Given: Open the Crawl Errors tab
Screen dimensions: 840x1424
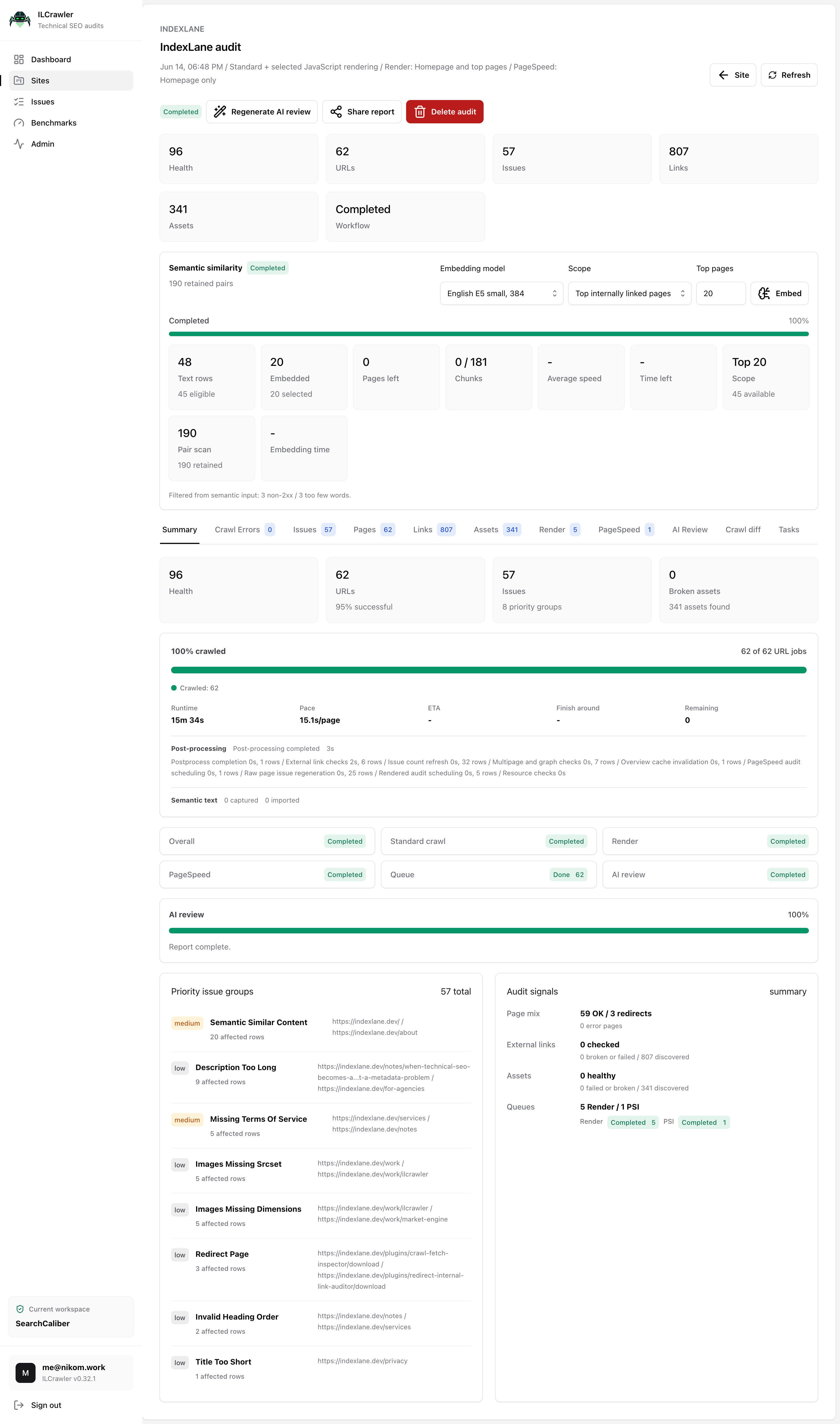Looking at the screenshot, I should pos(244,530).
